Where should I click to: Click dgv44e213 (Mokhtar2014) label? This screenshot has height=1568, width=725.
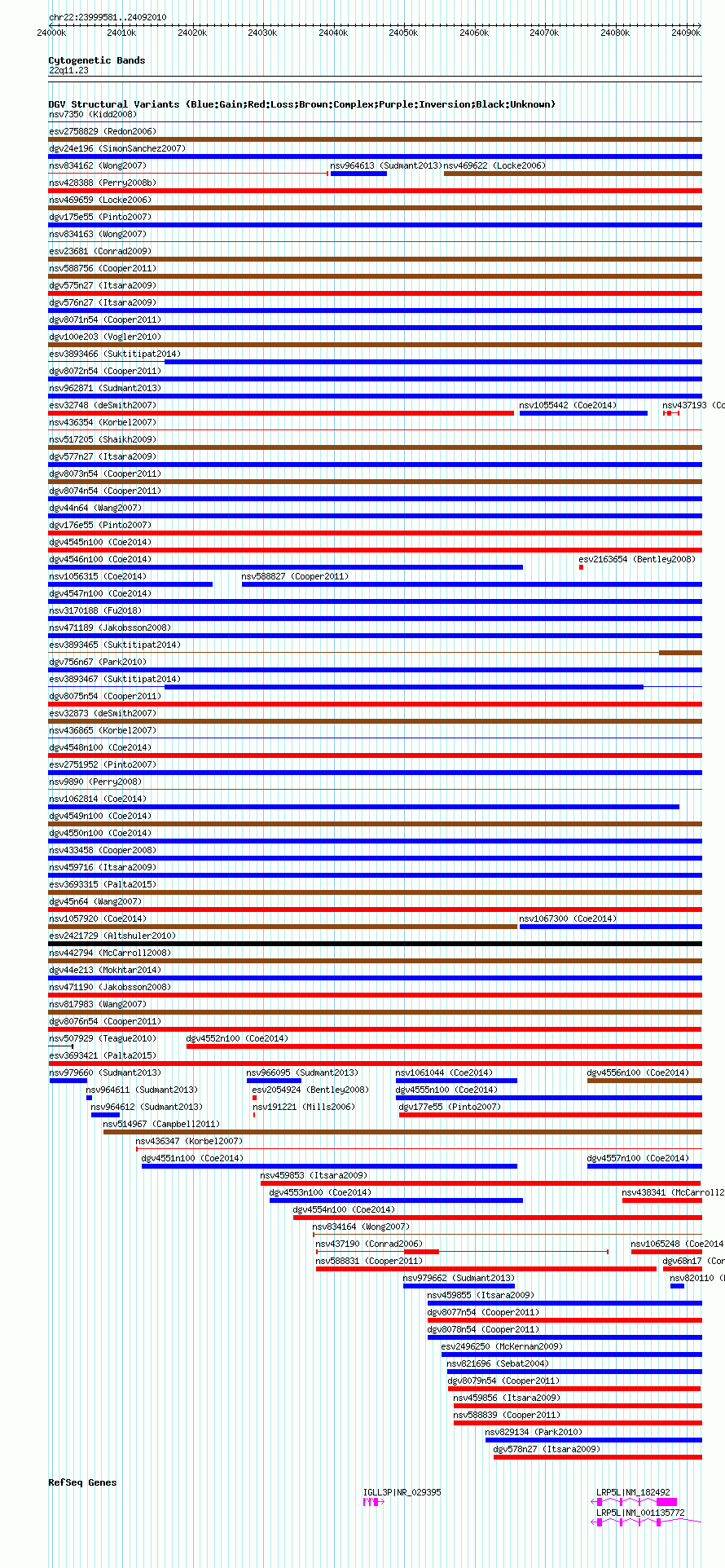pyautogui.click(x=105, y=970)
